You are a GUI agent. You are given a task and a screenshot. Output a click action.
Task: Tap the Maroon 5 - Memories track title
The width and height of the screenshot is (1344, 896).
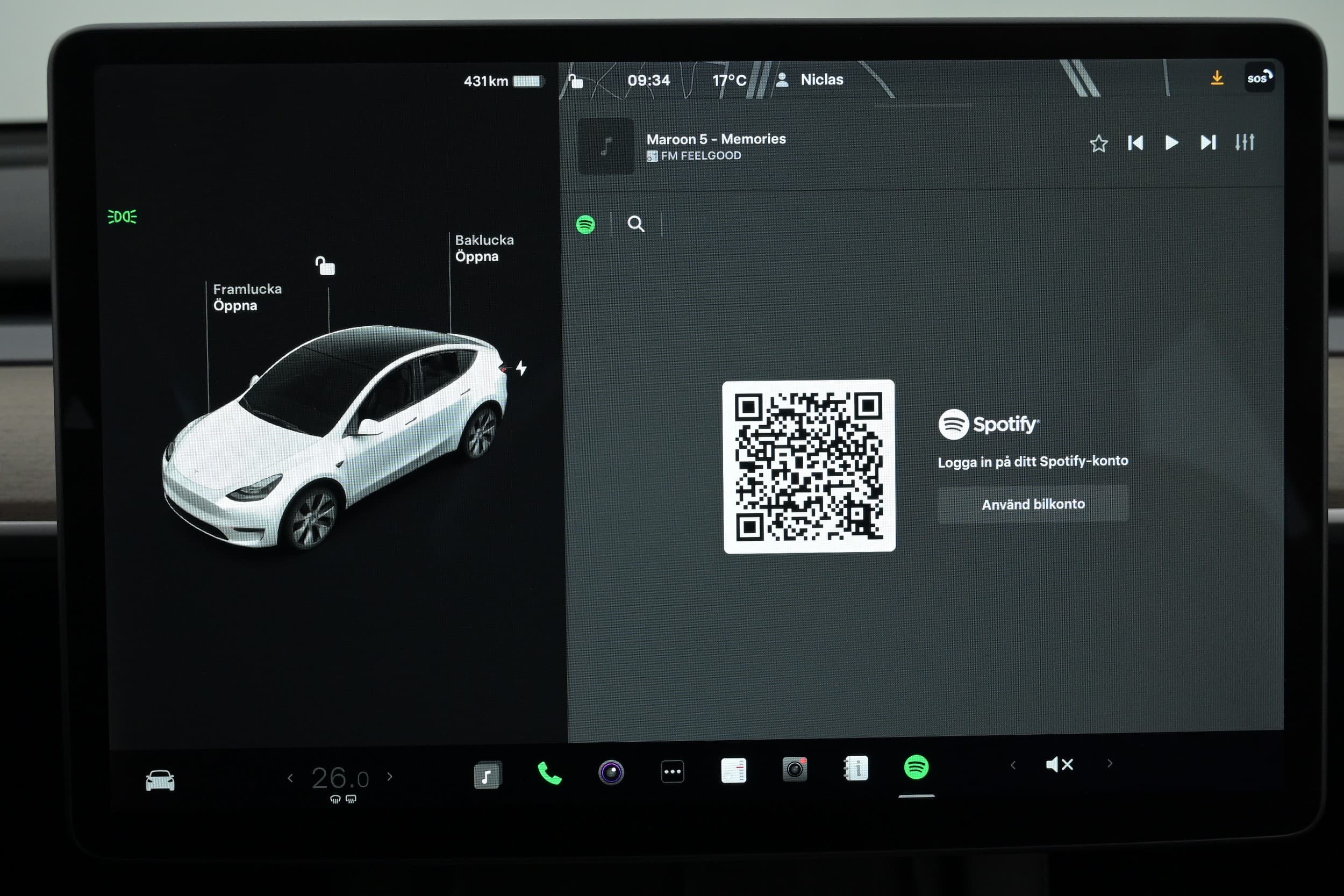pyautogui.click(x=716, y=139)
